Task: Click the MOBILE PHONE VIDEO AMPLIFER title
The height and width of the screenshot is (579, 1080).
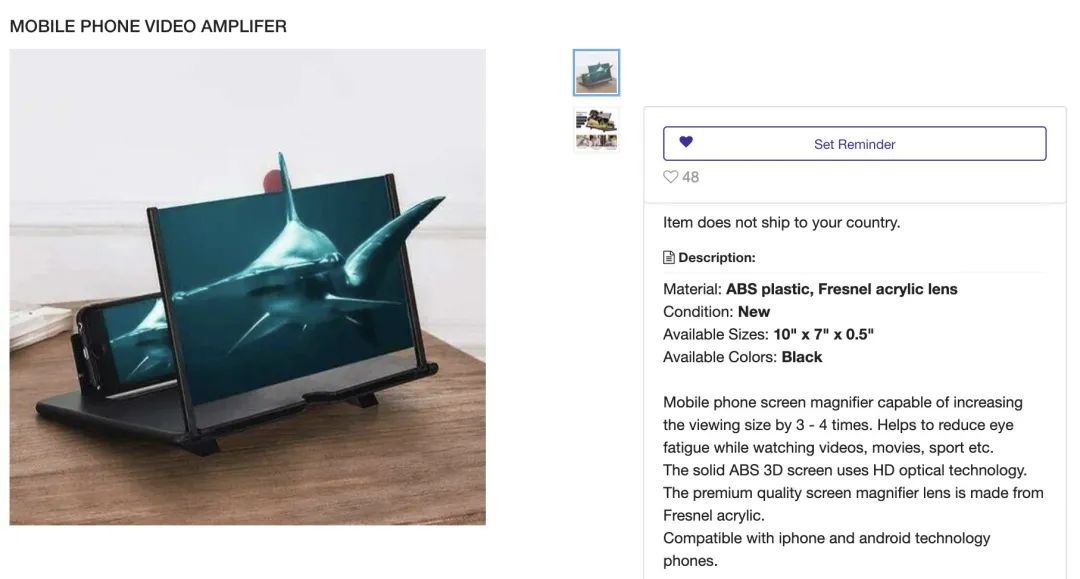Action: [148, 26]
